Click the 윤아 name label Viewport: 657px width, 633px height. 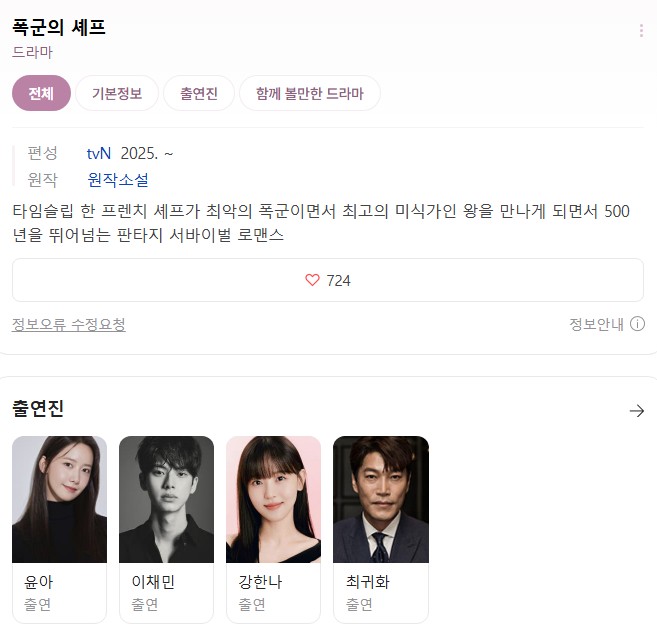tap(39, 582)
